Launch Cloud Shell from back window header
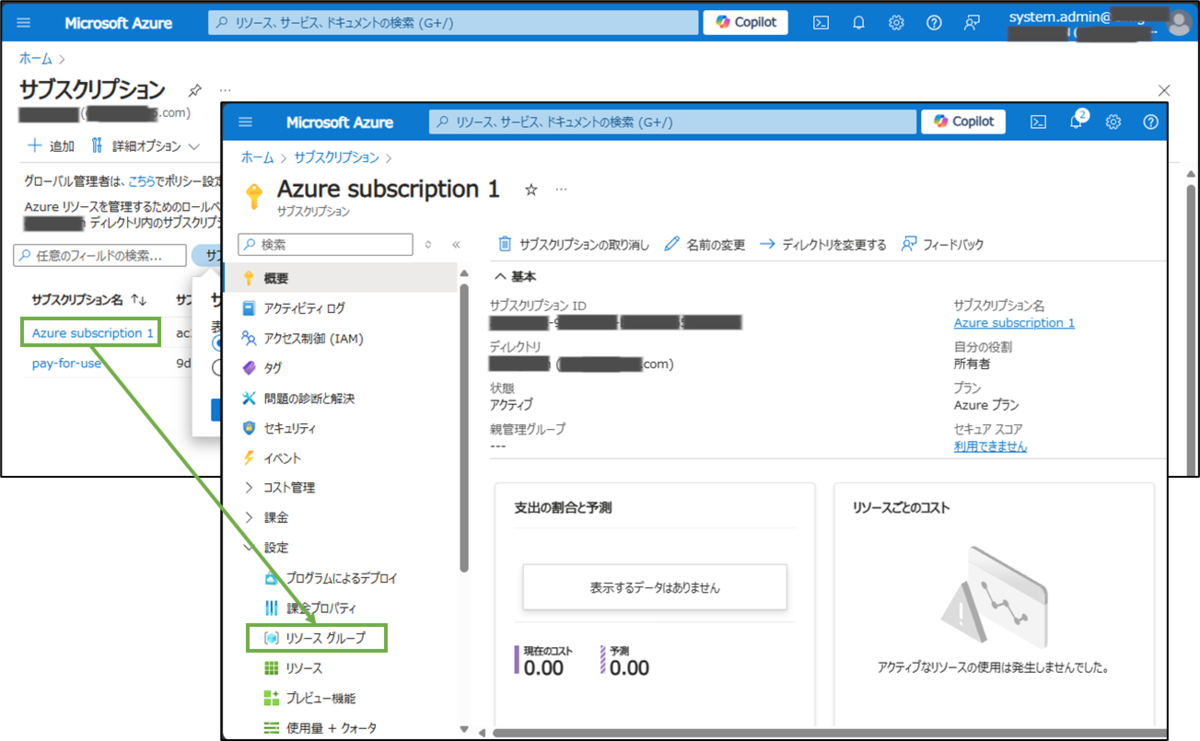 point(821,22)
